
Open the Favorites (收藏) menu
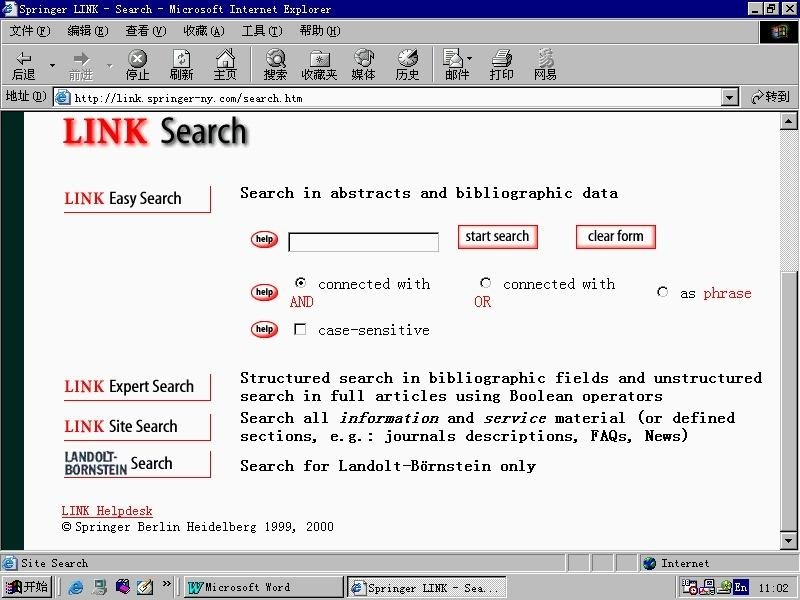click(204, 31)
